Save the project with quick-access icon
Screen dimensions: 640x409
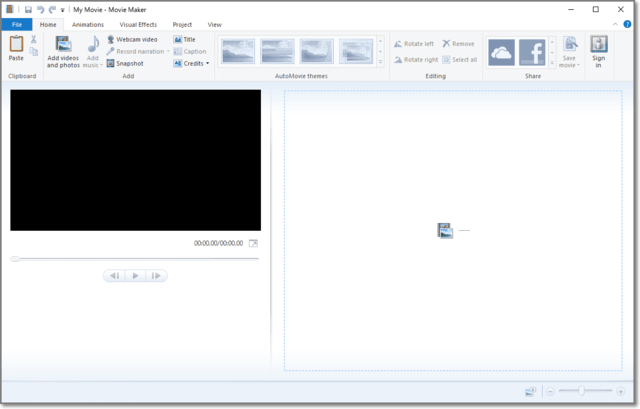click(x=27, y=9)
